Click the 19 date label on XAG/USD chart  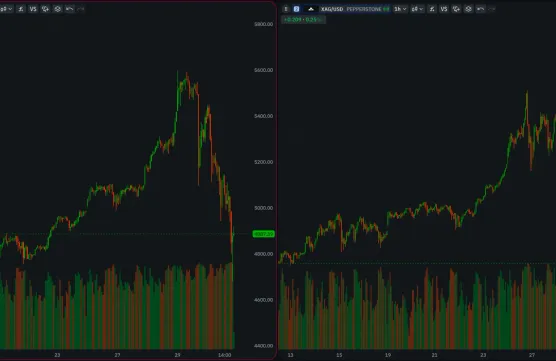pos(388,355)
